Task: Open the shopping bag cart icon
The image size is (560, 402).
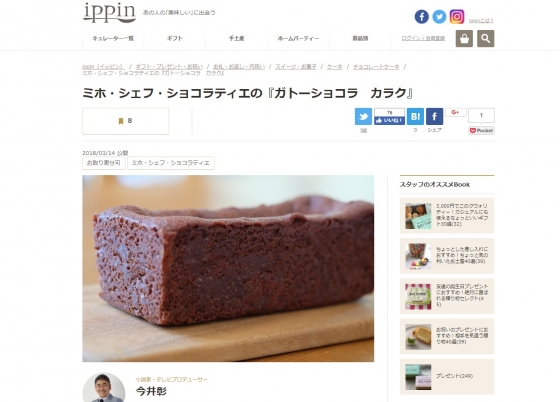Action: [464, 39]
